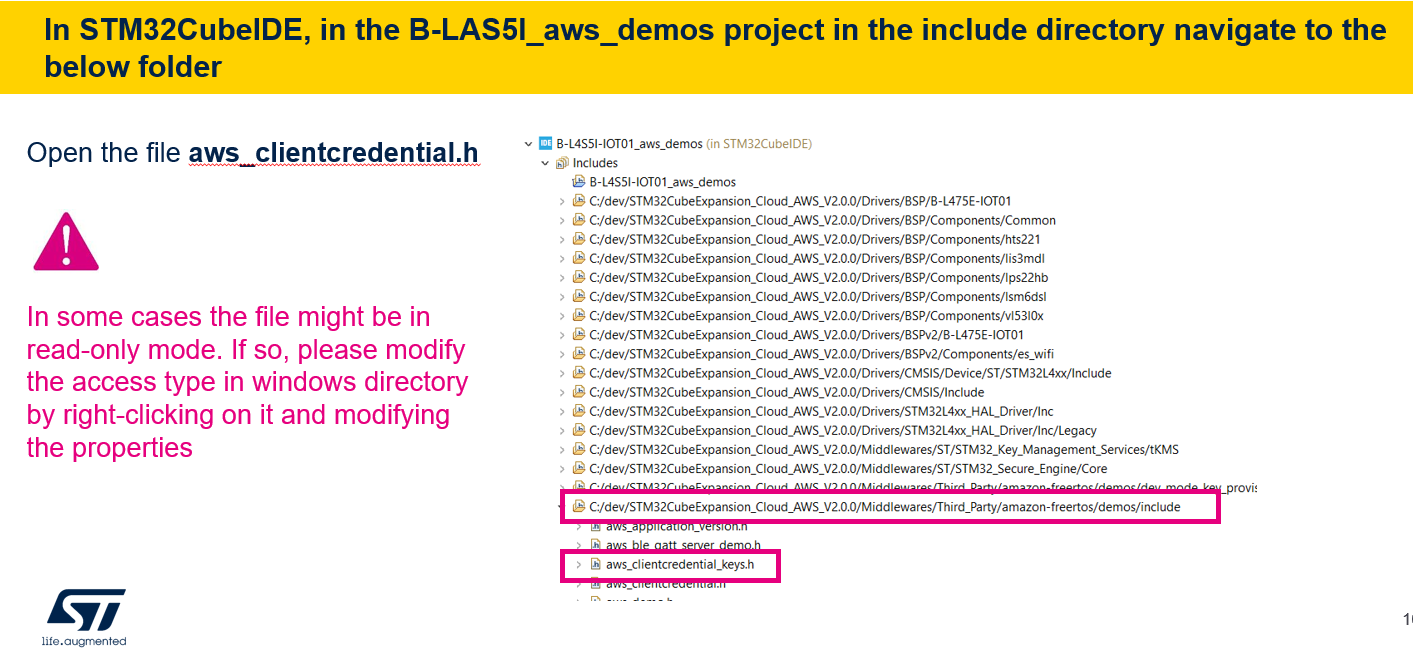Click folder icon for Drivers/CMSIS/Include
Image resolution: width=1413 pixels, height=651 pixels.
(578, 392)
